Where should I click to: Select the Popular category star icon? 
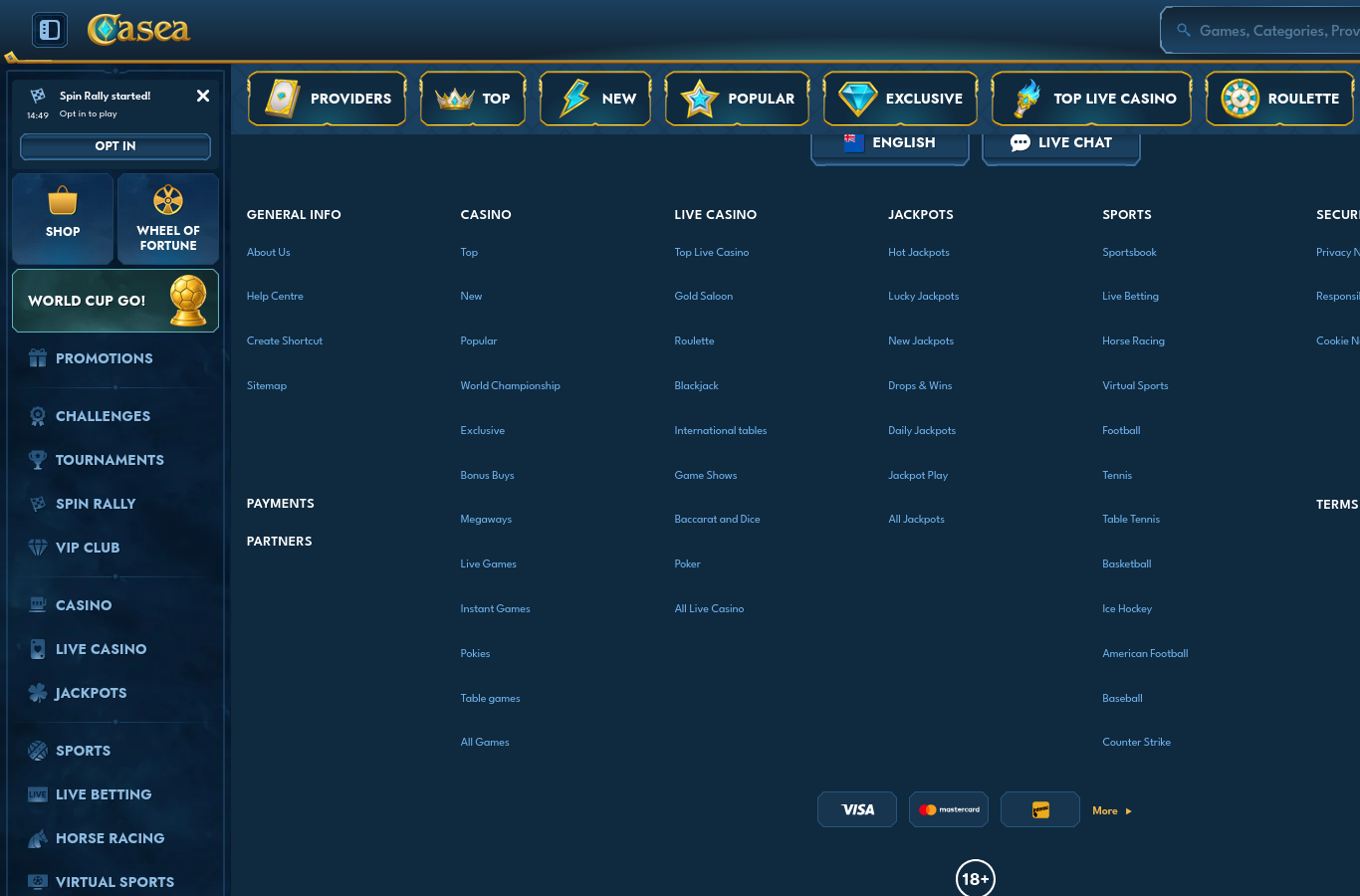coord(700,99)
